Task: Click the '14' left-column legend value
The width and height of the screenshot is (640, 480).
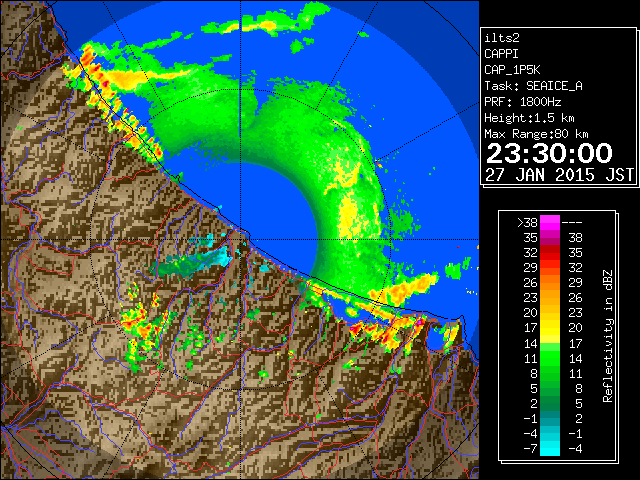Action: click(531, 344)
